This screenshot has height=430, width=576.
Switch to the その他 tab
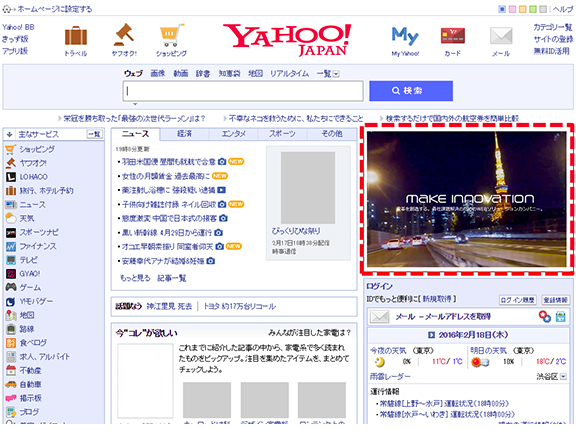click(x=332, y=134)
